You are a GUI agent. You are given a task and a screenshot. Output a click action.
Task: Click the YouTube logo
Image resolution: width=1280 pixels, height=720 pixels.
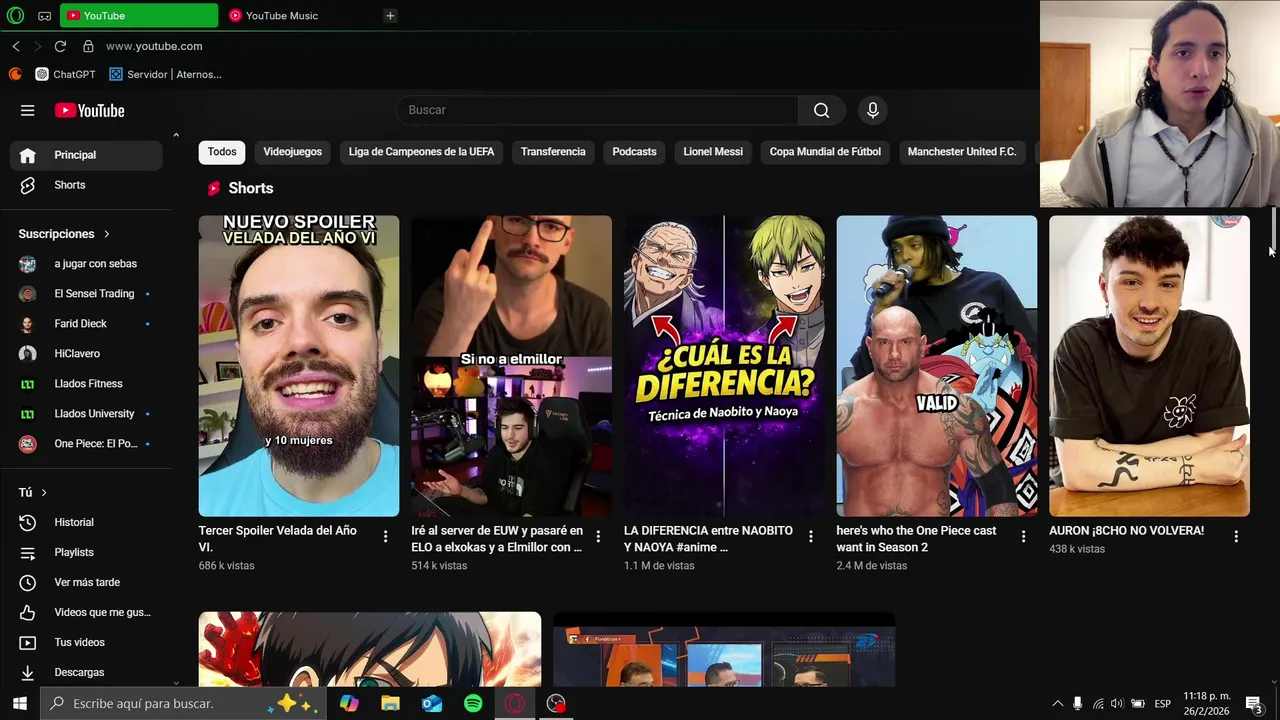90,111
